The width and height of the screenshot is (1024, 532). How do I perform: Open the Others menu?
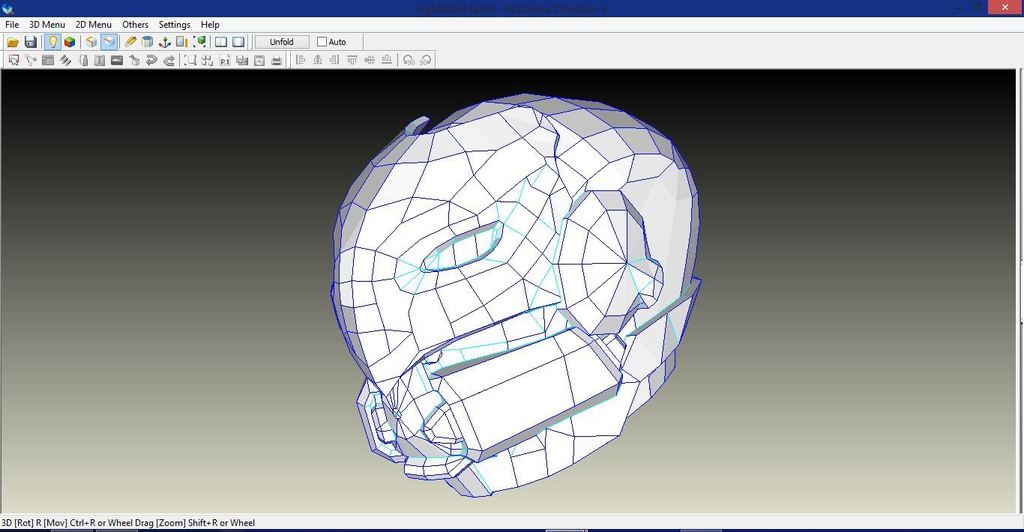click(x=135, y=24)
